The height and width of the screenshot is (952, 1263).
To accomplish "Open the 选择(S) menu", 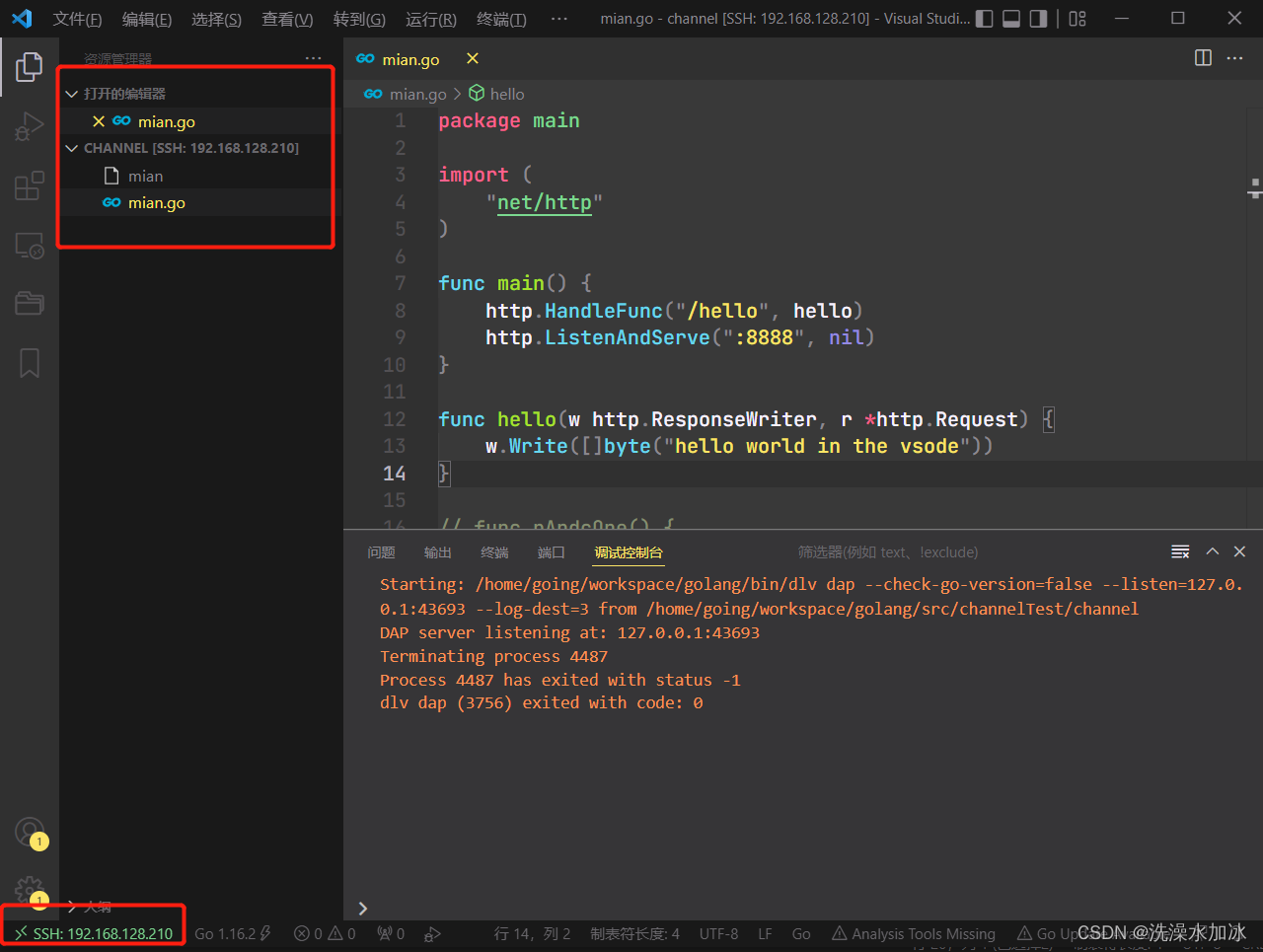I will (216, 19).
